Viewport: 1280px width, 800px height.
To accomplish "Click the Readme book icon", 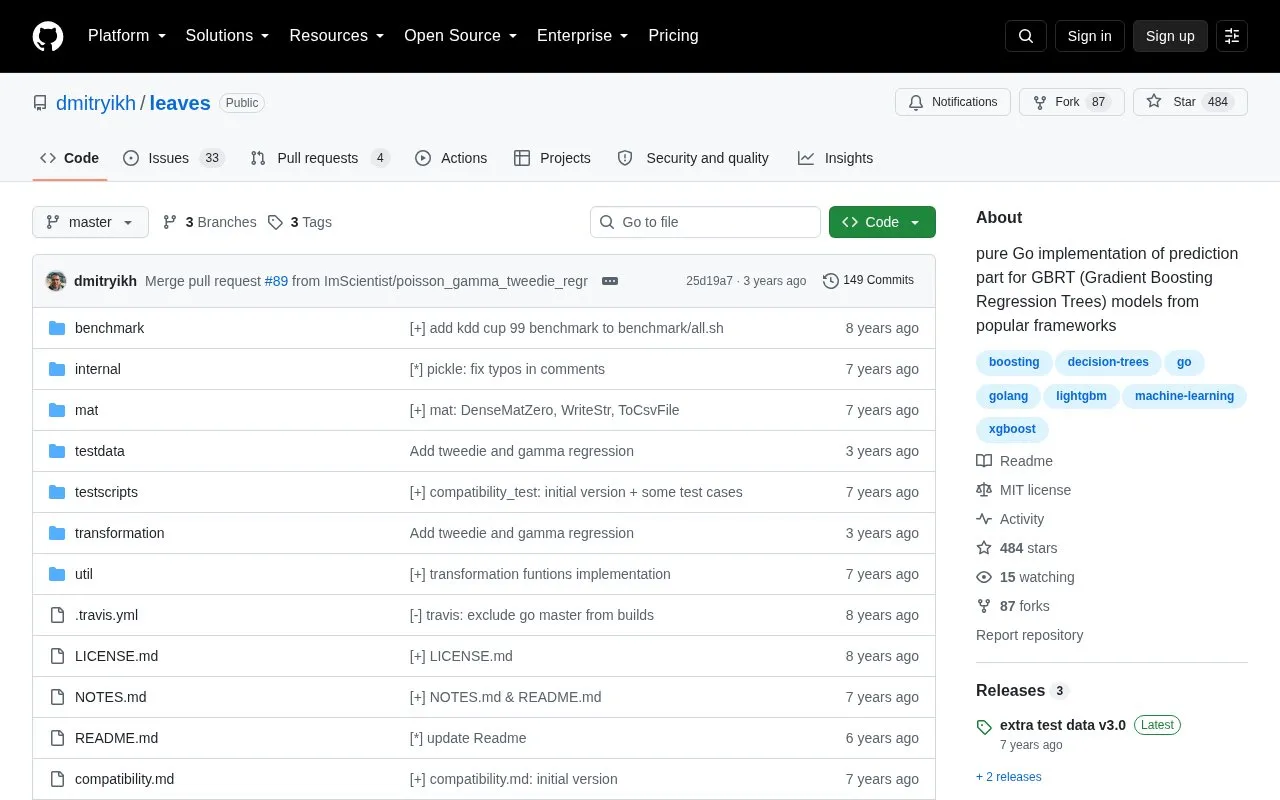I will click(x=984, y=461).
